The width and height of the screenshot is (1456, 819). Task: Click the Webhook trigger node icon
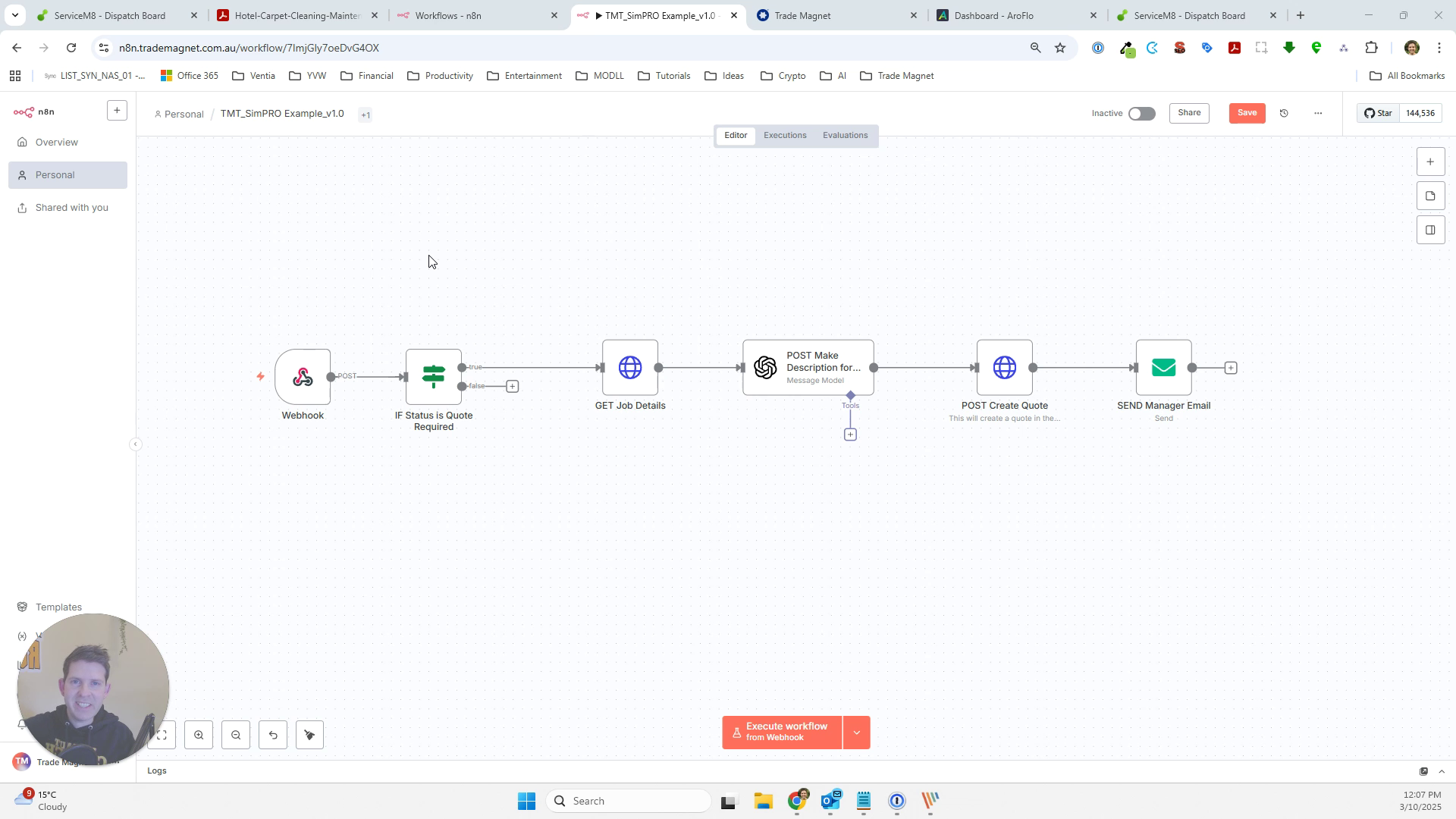(x=303, y=377)
